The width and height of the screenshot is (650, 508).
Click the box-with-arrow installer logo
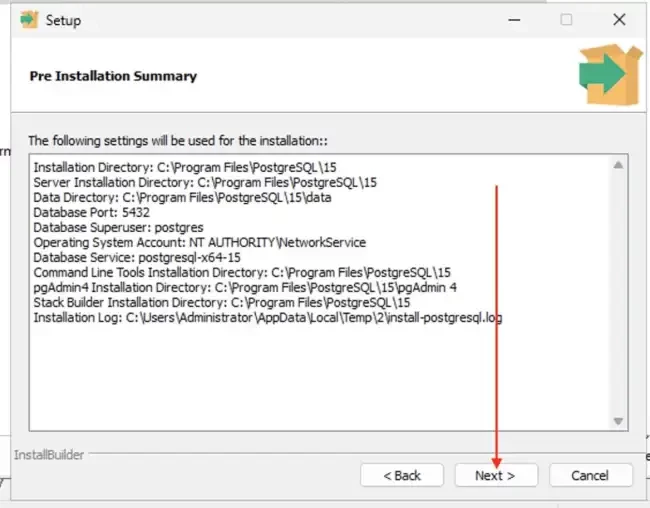pyautogui.click(x=610, y=74)
